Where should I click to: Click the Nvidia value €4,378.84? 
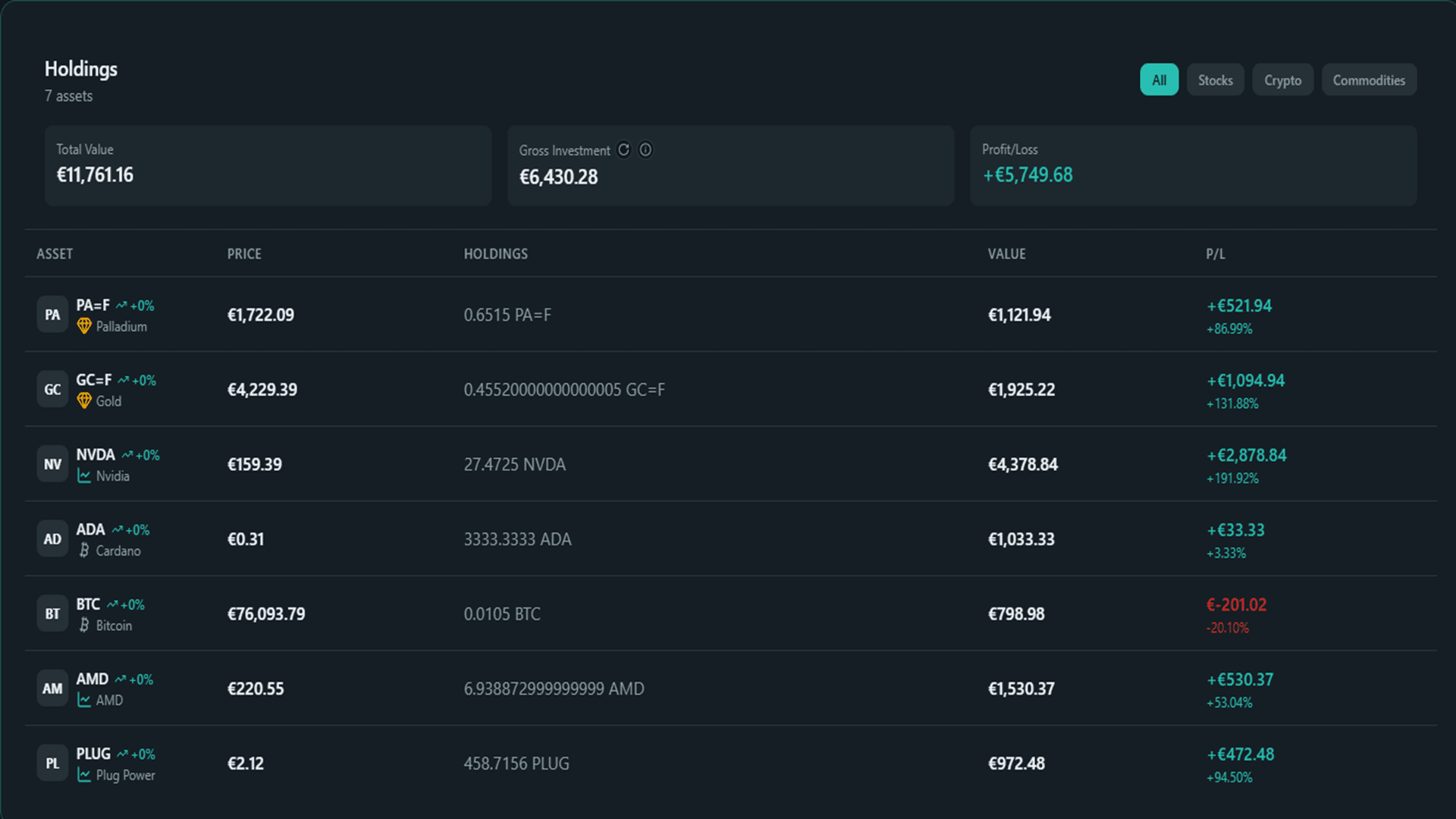1022,464
